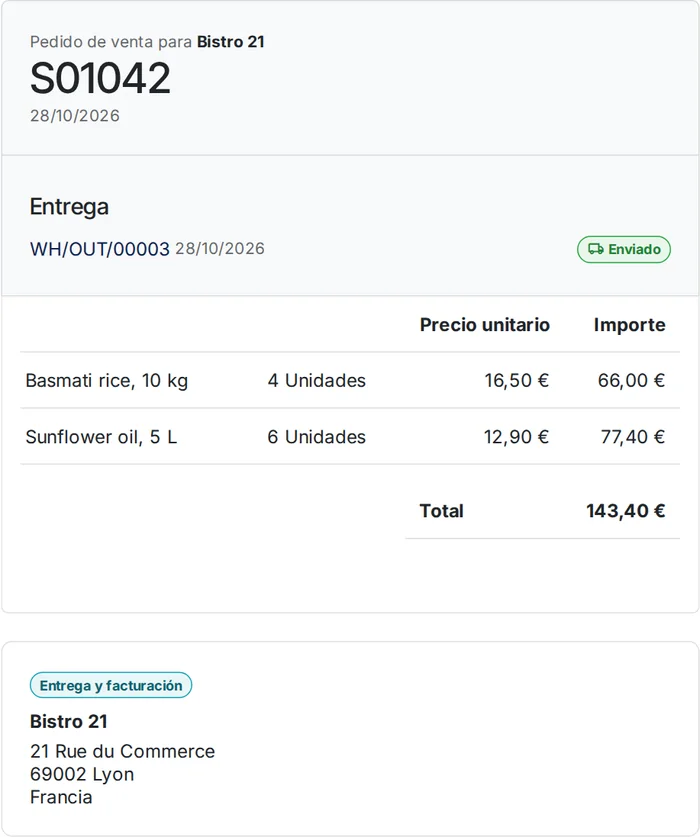Click the unit price 16,50 €

pos(516,381)
